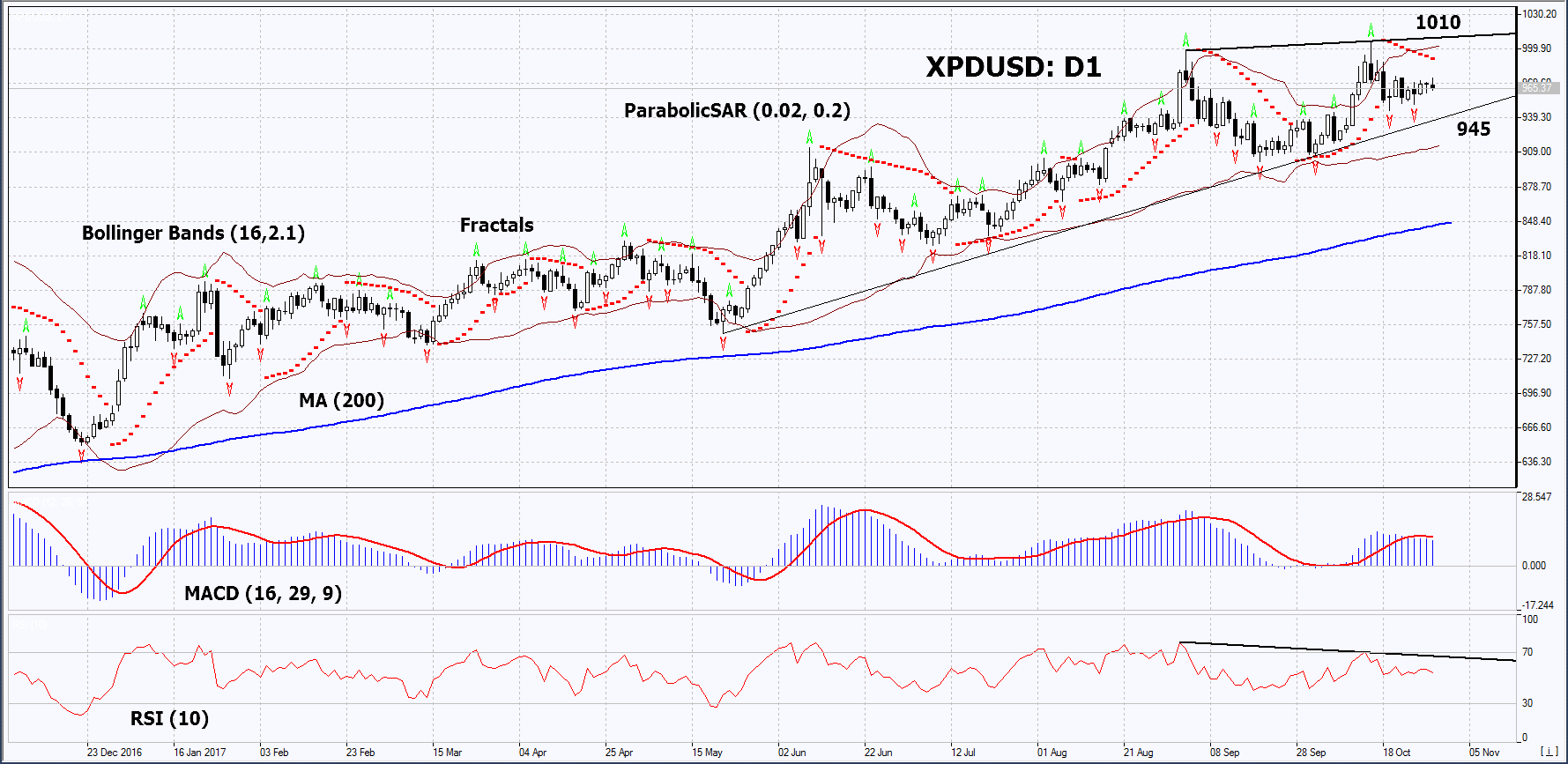Click the 878.70 price axis value
1568x764 pixels.
point(1536,187)
